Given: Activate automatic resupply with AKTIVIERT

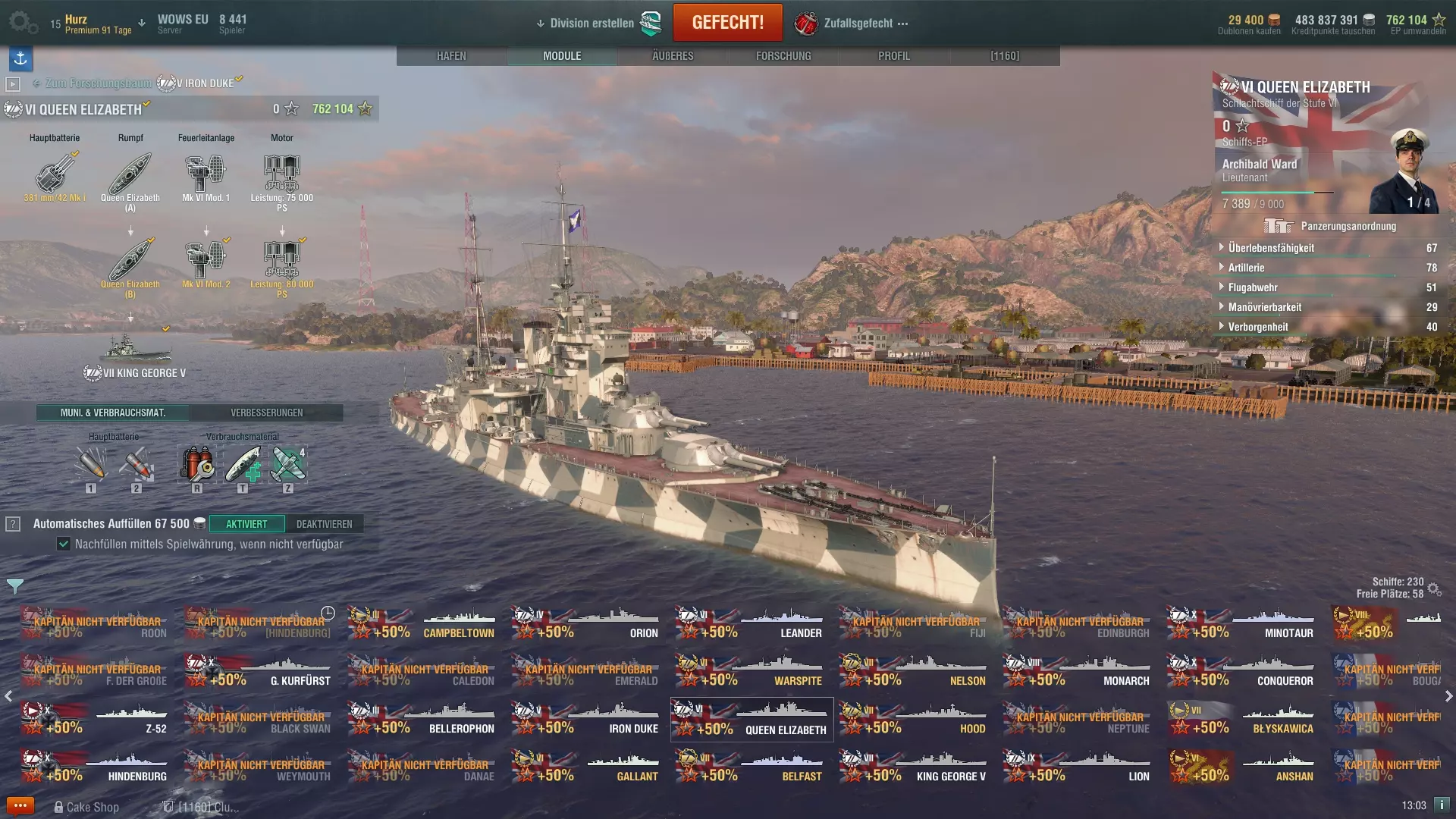Looking at the screenshot, I should coord(246,524).
